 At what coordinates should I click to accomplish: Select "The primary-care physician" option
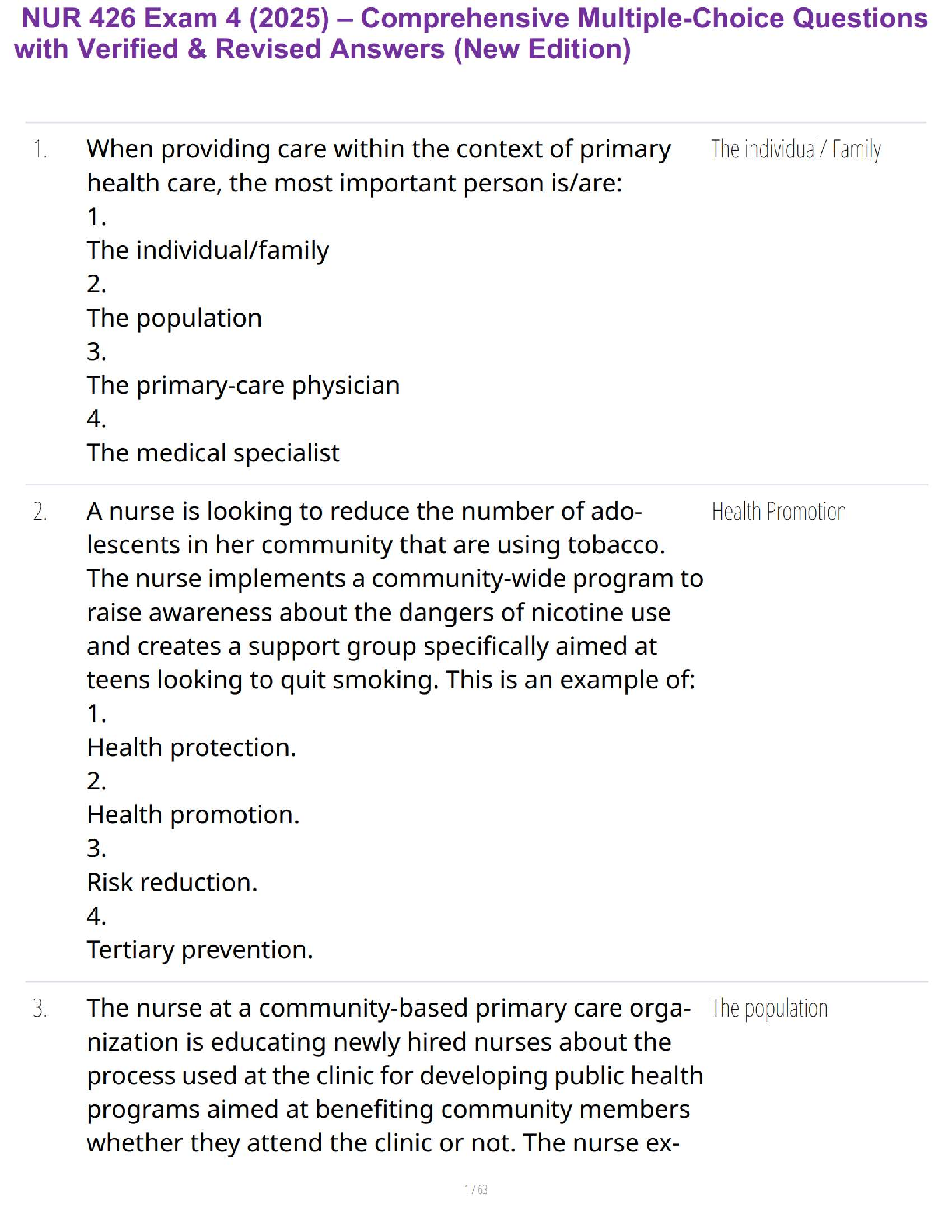(243, 385)
